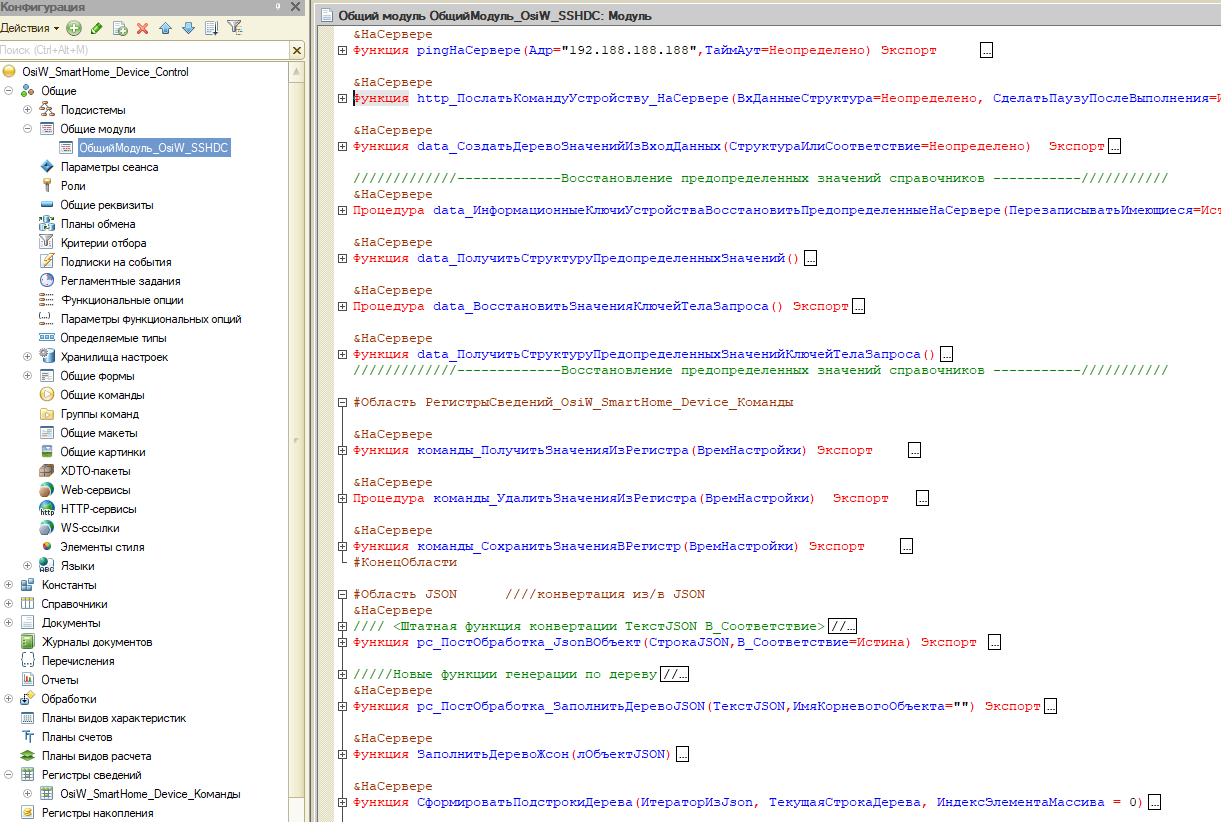Click the Copy object icon

point(120,28)
